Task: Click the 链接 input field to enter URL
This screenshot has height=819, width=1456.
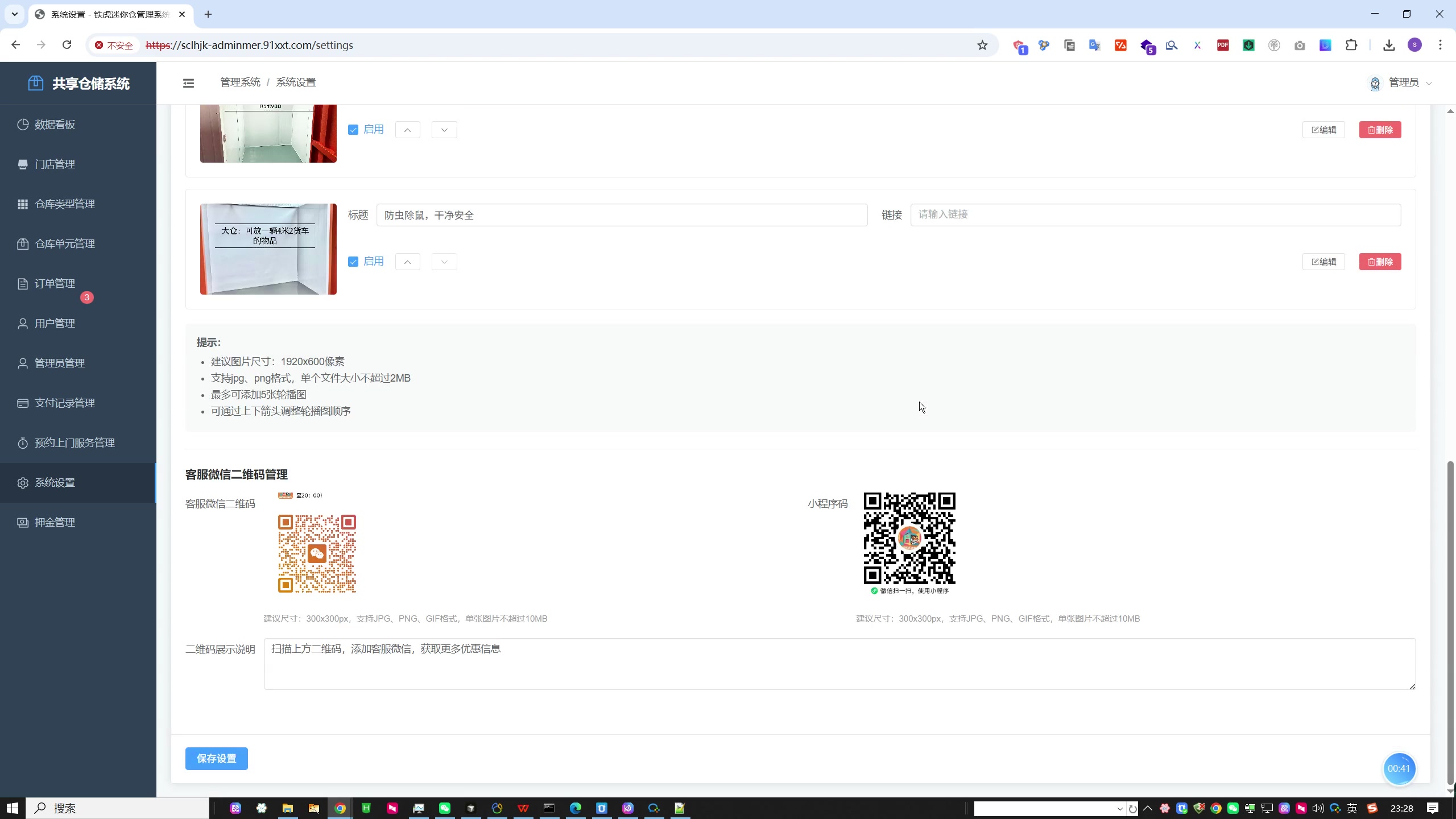Action: [1155, 214]
